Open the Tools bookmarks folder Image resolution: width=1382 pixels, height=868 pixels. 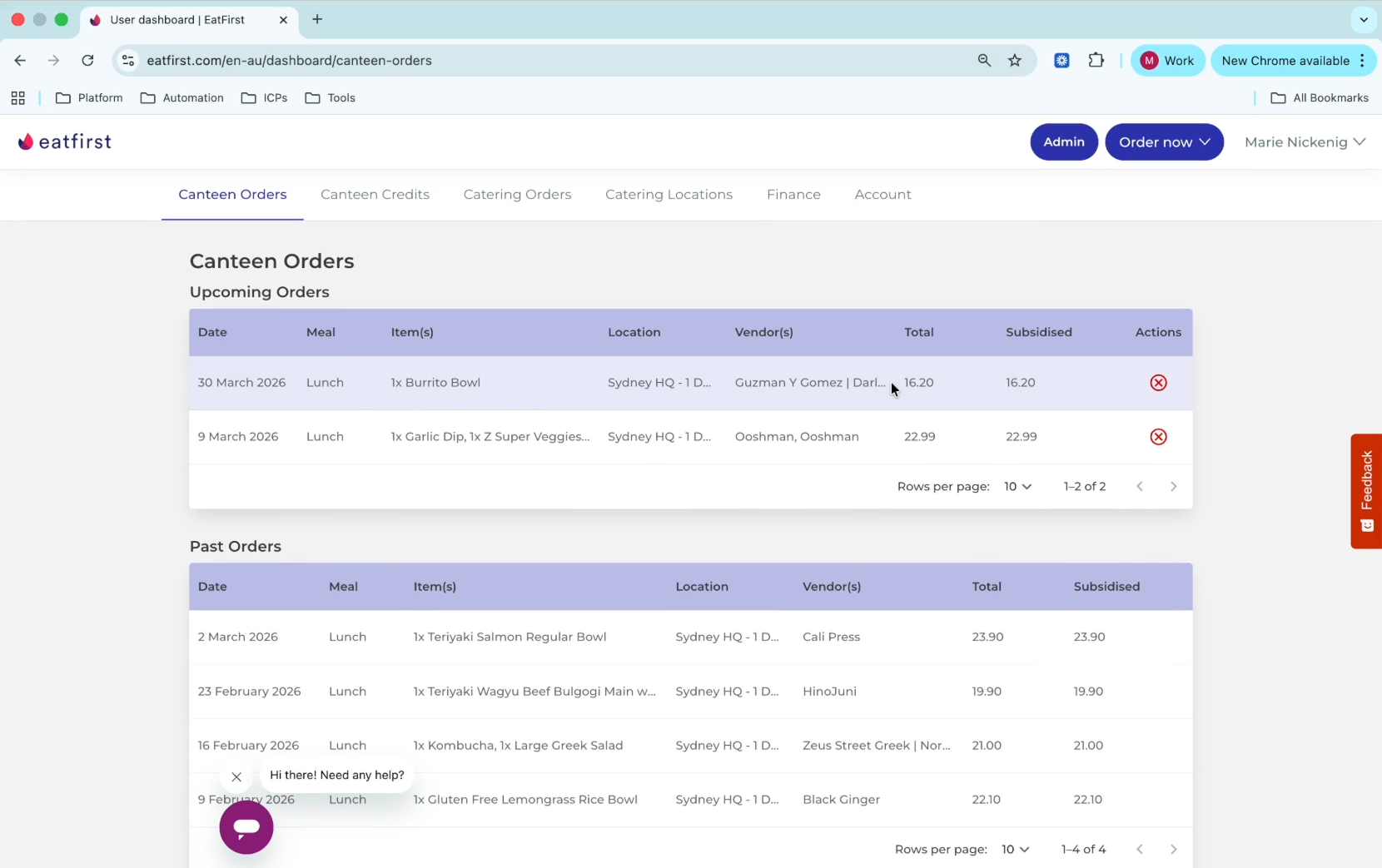pyautogui.click(x=331, y=98)
